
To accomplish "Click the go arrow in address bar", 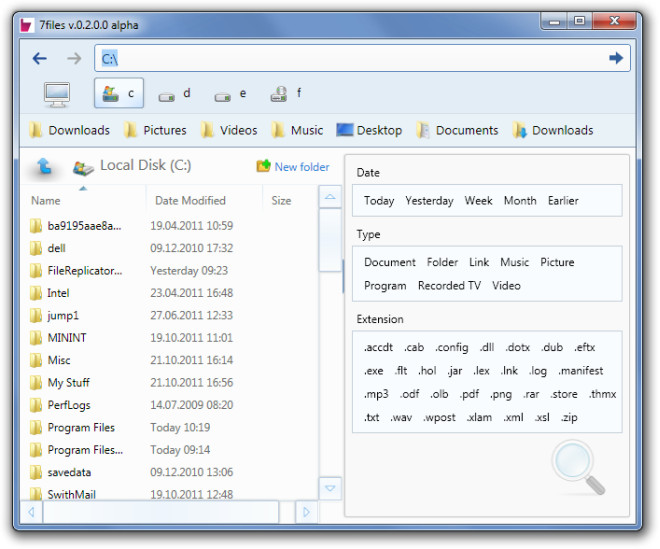I will point(616,58).
